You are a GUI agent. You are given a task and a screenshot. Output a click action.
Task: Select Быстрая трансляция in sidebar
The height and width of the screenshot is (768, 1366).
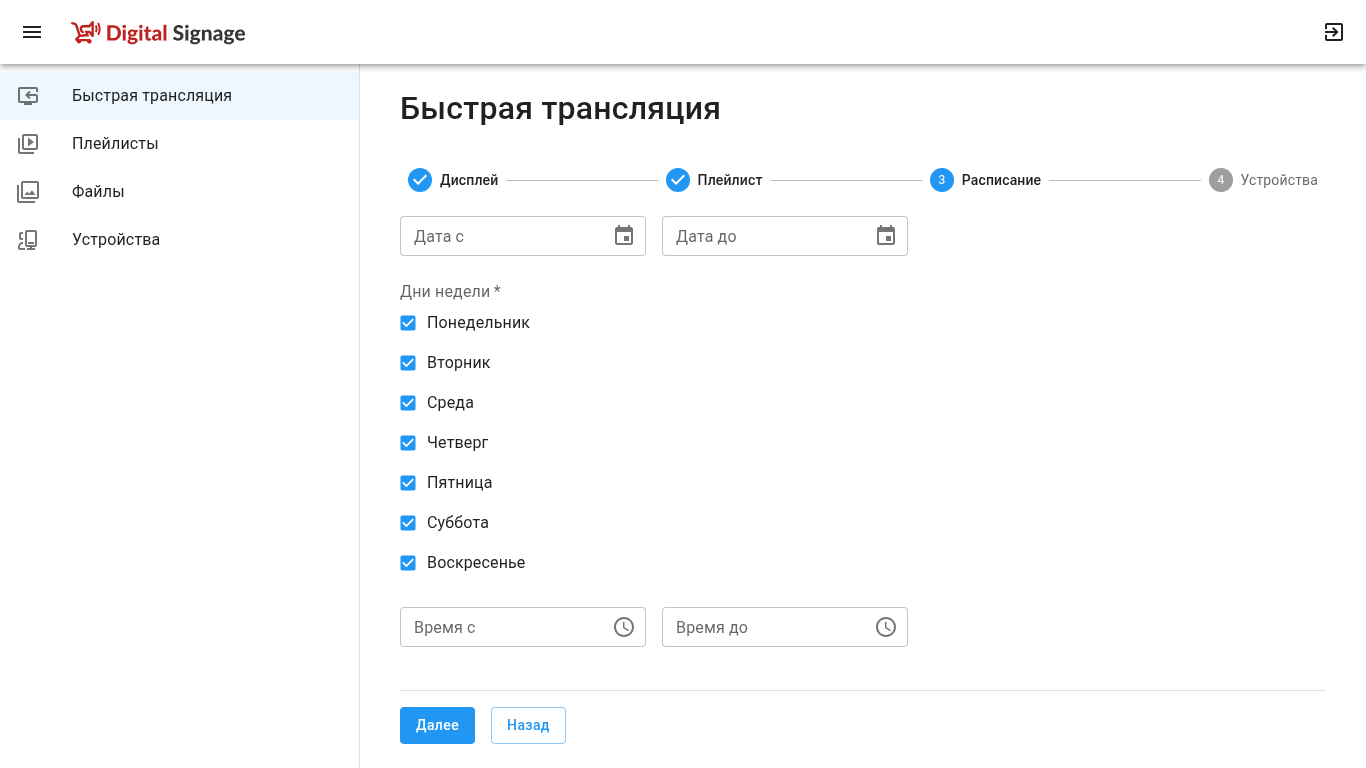click(x=179, y=96)
